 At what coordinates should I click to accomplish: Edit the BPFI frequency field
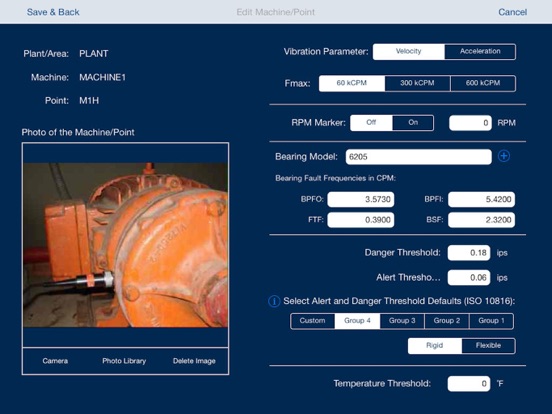[x=482, y=199]
